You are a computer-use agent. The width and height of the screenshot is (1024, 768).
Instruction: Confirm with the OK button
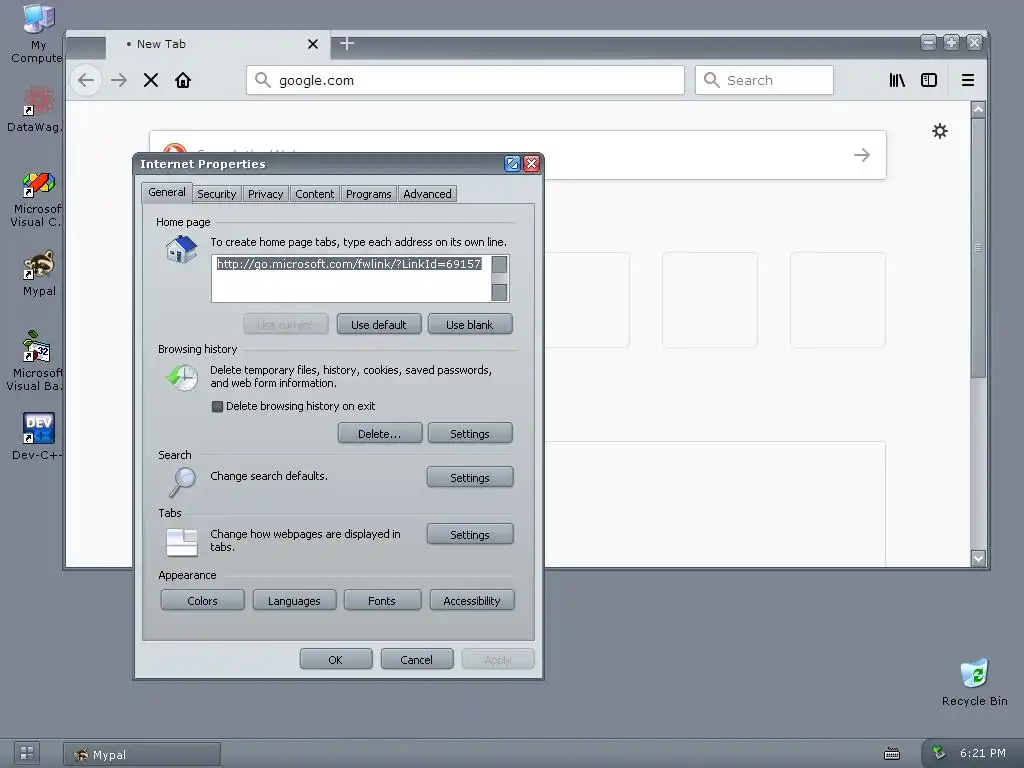click(x=336, y=660)
